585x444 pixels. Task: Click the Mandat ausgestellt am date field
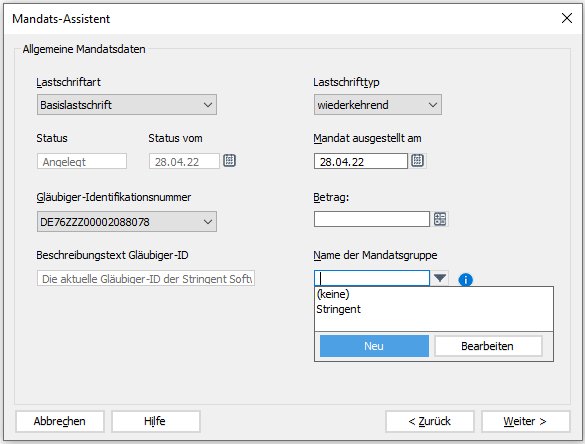pos(361,161)
